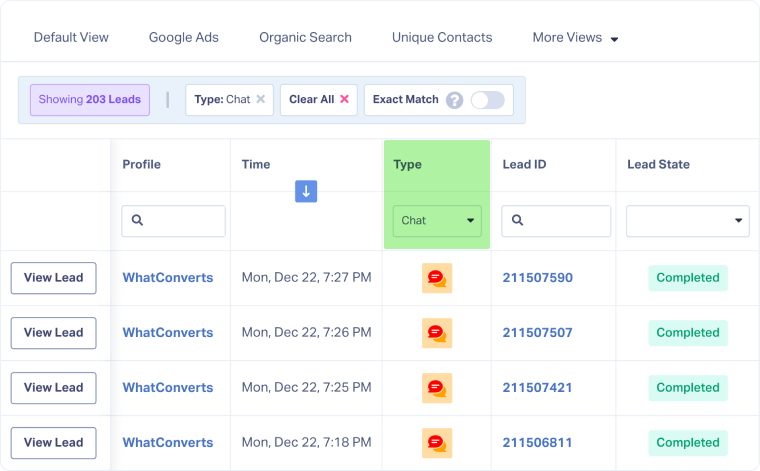Click the chat icon for lead 211507421

[x=437, y=388]
